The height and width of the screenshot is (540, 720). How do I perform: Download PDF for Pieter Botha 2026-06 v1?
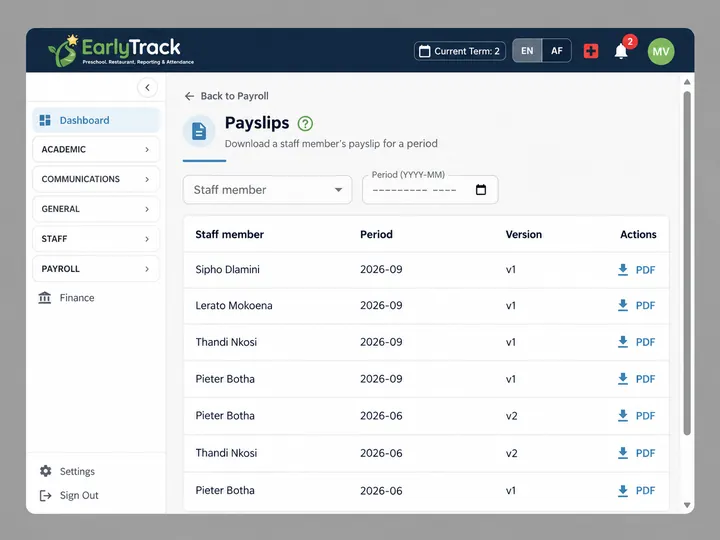click(x=645, y=491)
